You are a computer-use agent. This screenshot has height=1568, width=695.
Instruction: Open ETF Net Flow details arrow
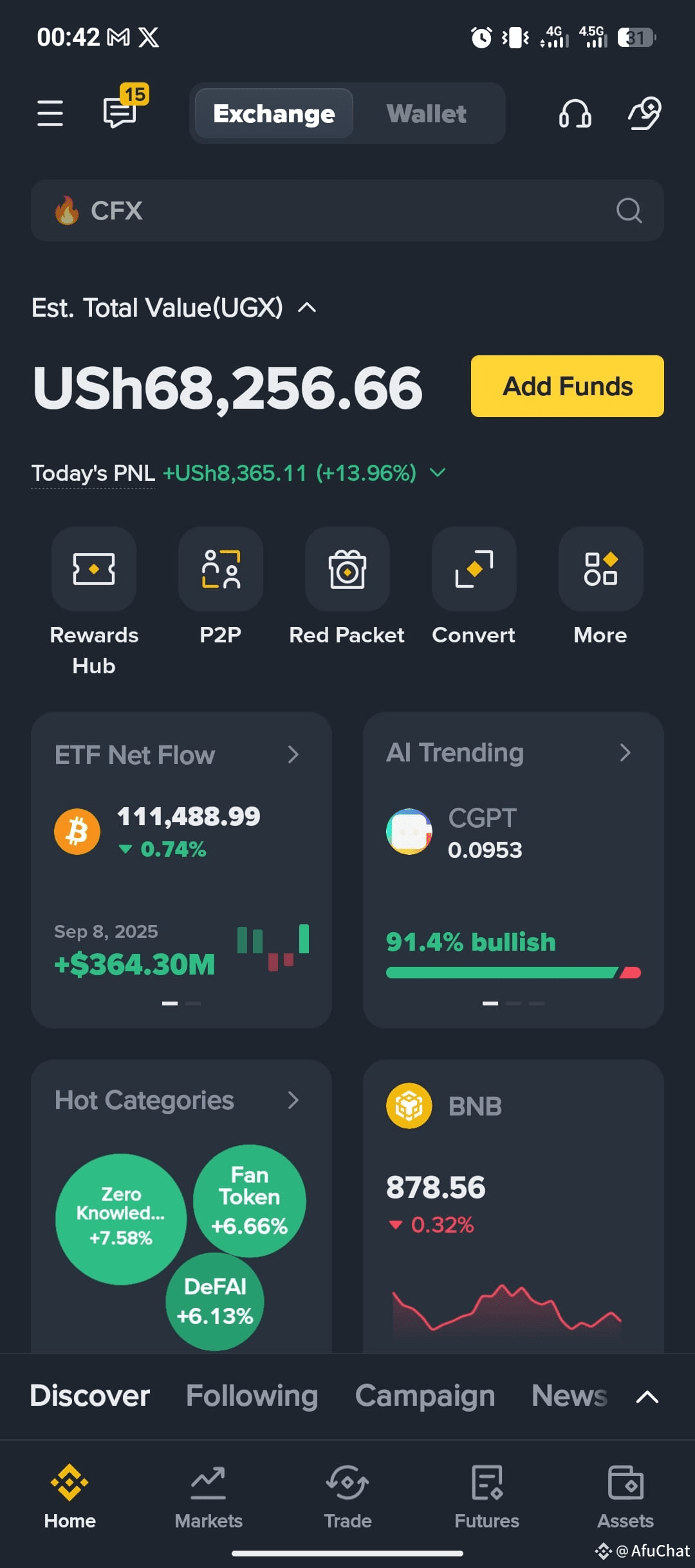293,754
